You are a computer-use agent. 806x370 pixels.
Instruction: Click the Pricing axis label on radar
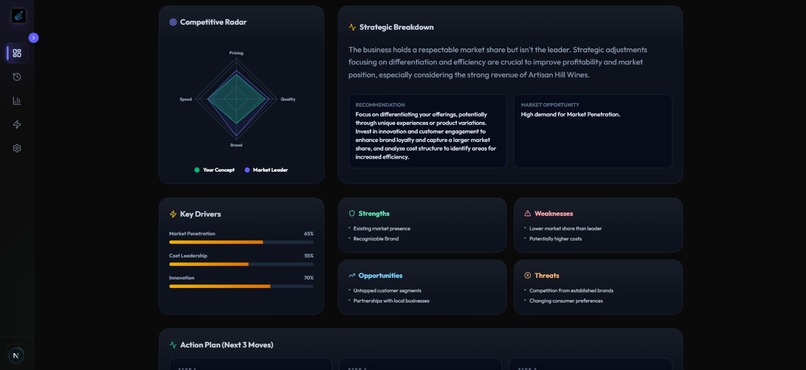tap(236, 53)
